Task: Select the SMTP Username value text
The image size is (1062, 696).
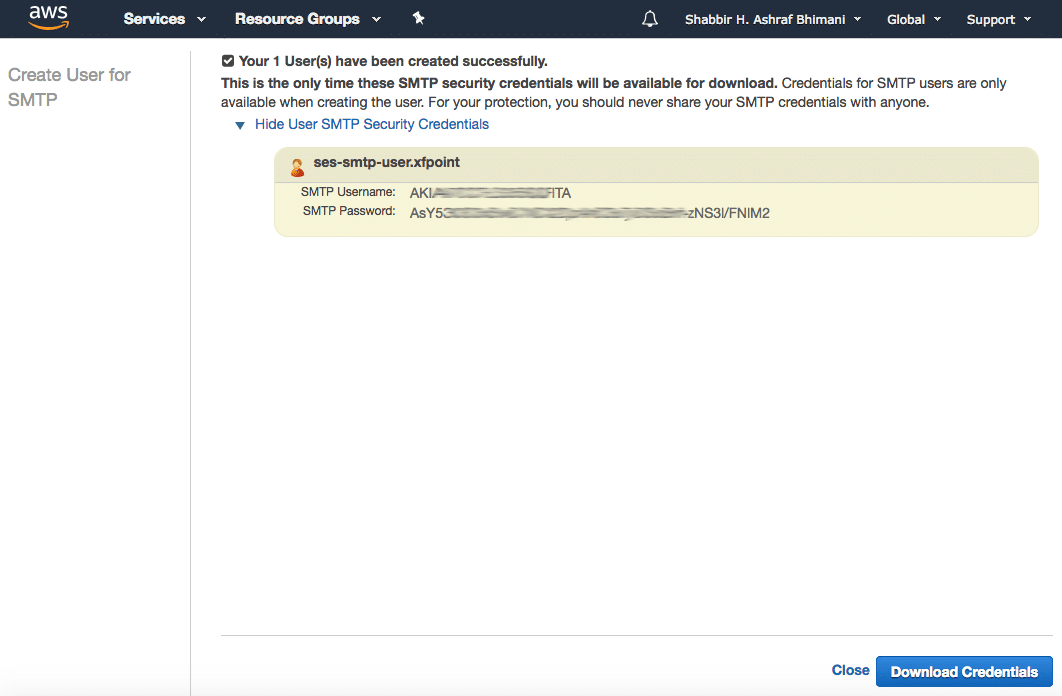Action: point(490,193)
